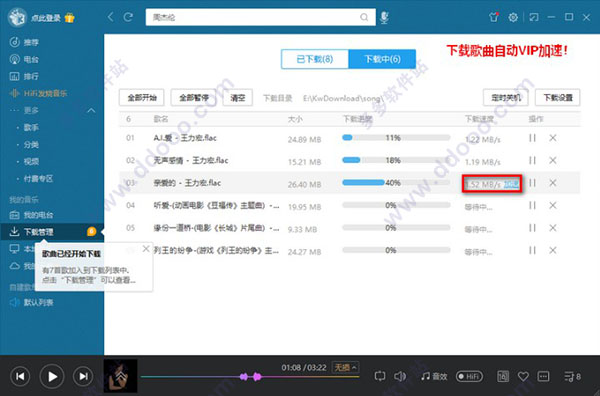
Task: Click the search magnifier icon
Action: coord(364,17)
